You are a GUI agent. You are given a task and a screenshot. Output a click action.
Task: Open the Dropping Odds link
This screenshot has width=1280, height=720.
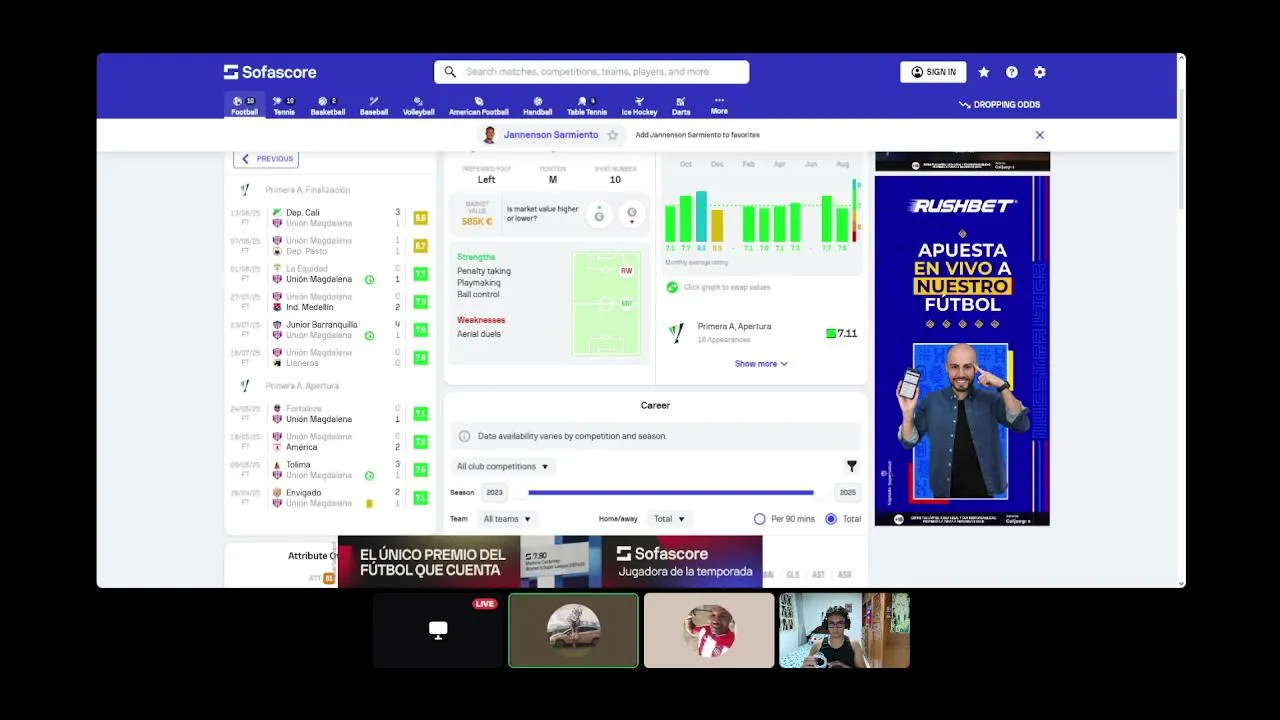(x=999, y=104)
